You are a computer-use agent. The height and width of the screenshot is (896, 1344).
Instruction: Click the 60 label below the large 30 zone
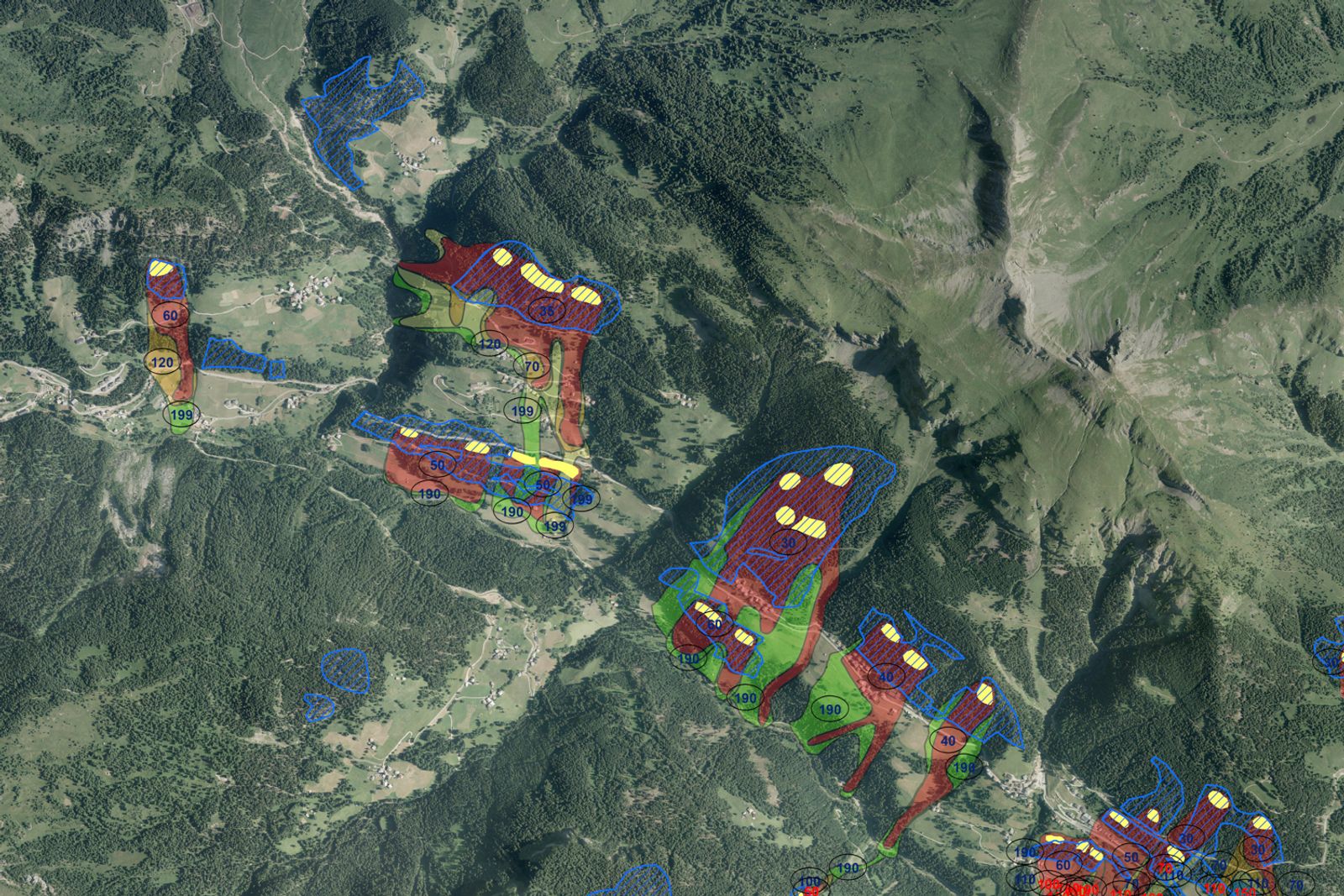point(714,624)
